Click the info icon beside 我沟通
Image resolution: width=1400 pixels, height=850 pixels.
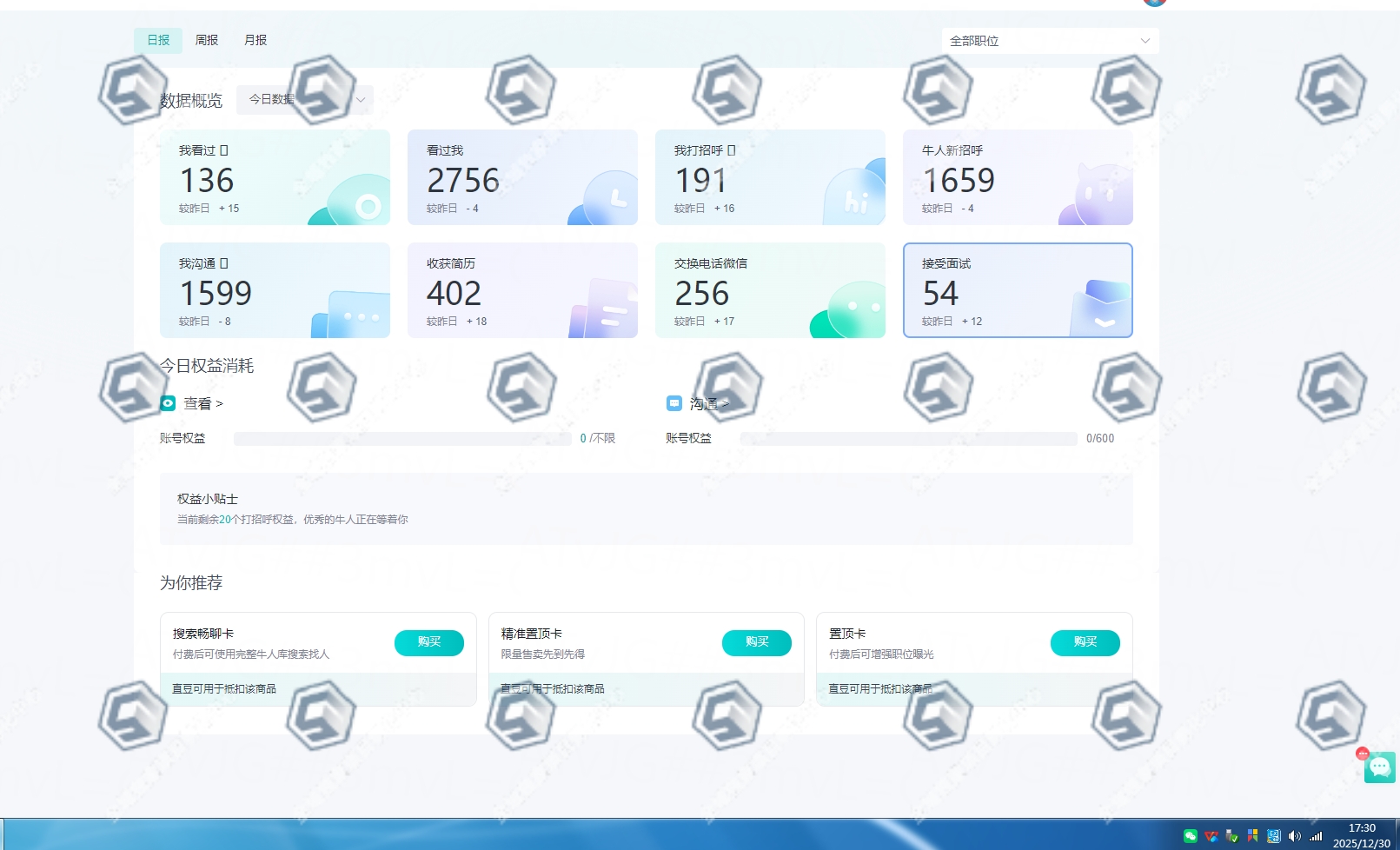click(224, 263)
